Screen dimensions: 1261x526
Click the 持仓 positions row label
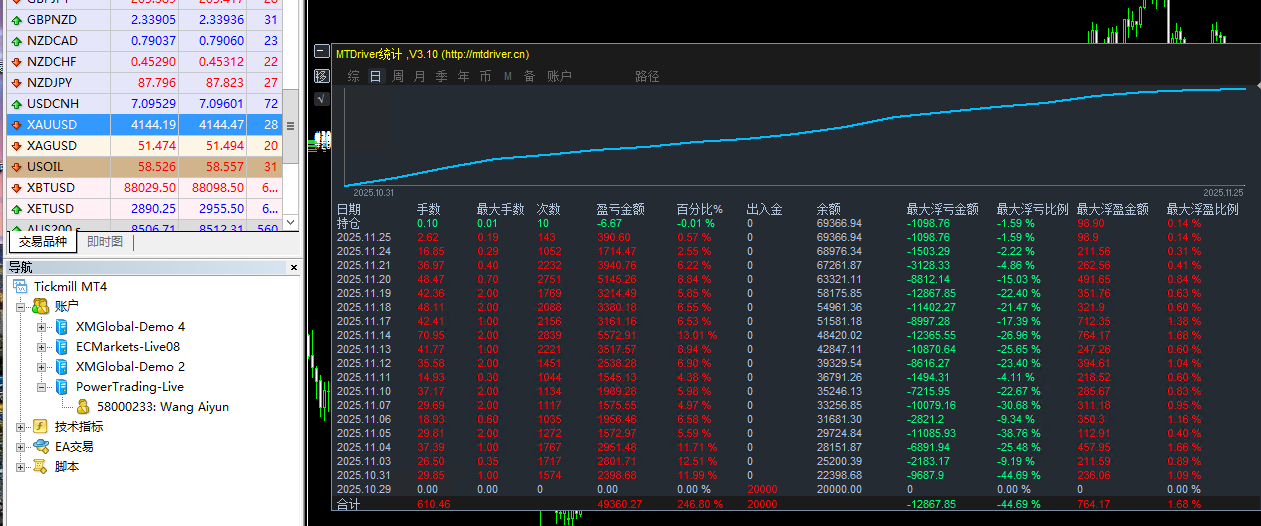(349, 223)
